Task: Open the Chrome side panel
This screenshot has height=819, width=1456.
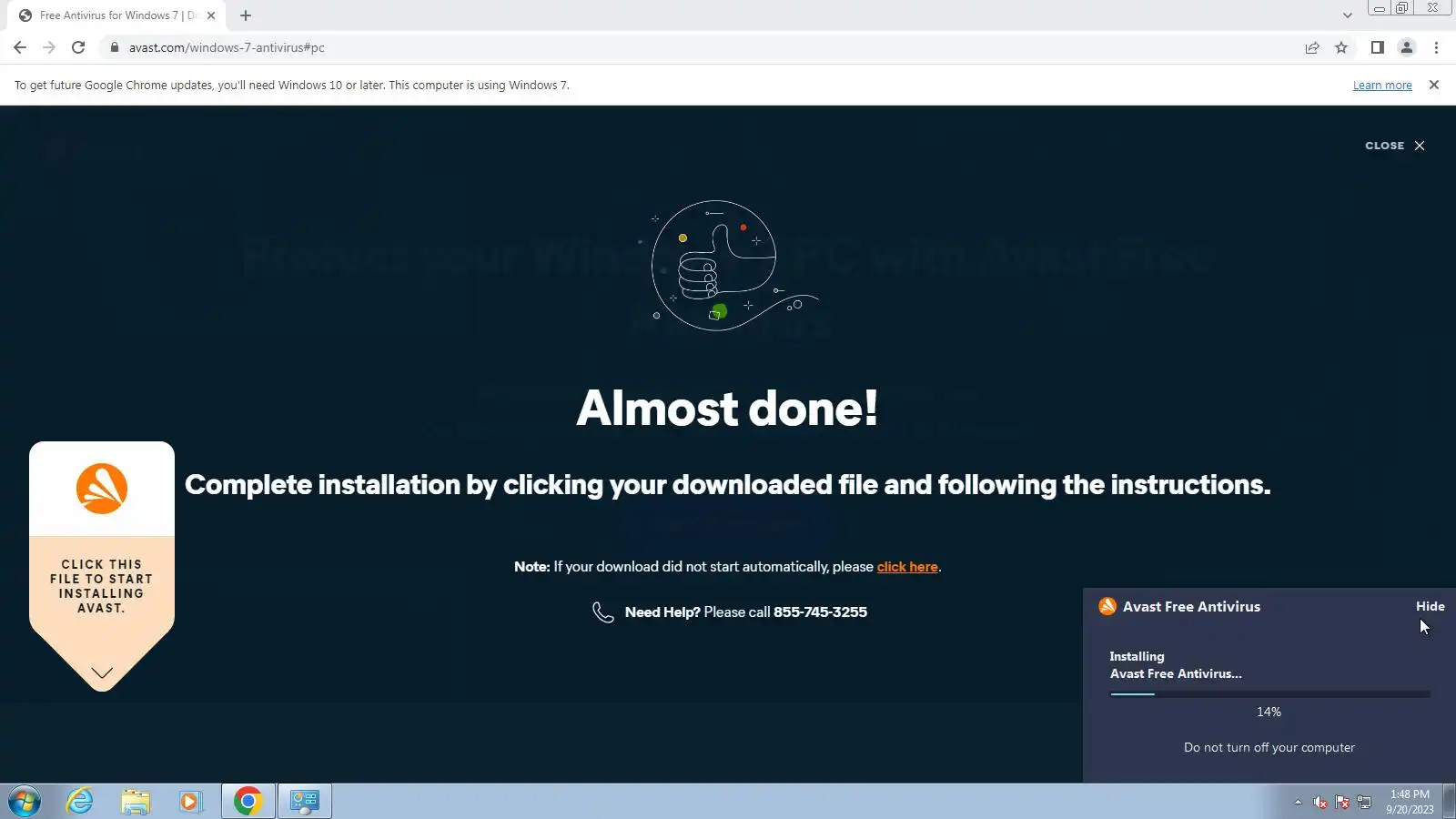Action: tap(1378, 47)
